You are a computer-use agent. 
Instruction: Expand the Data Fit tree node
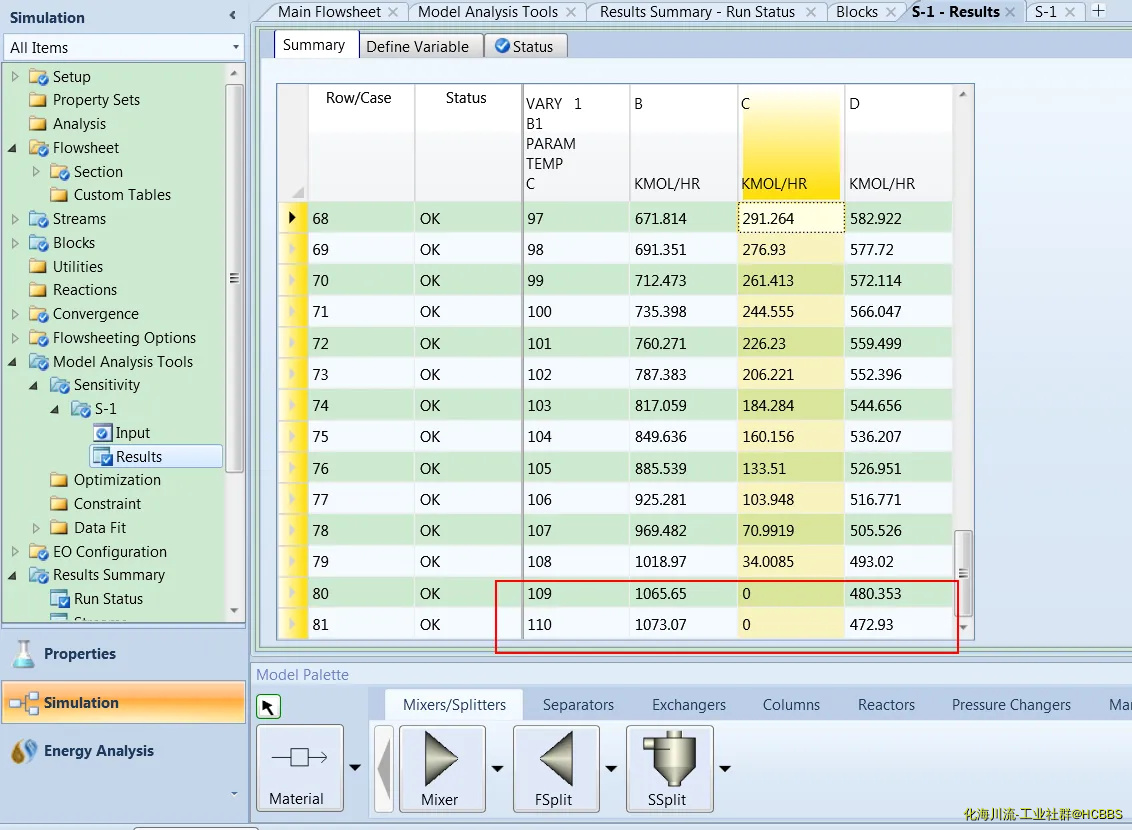36,528
